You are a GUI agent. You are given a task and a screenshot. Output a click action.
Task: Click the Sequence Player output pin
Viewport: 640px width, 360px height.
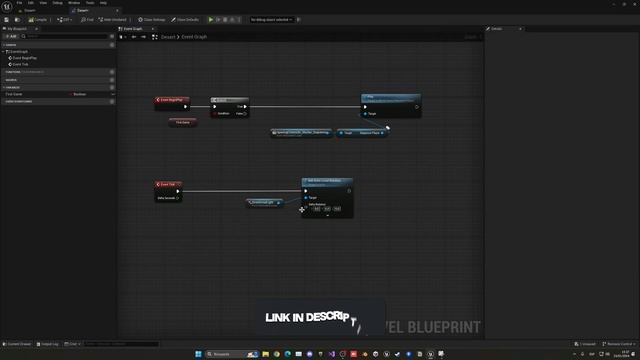(x=382, y=133)
